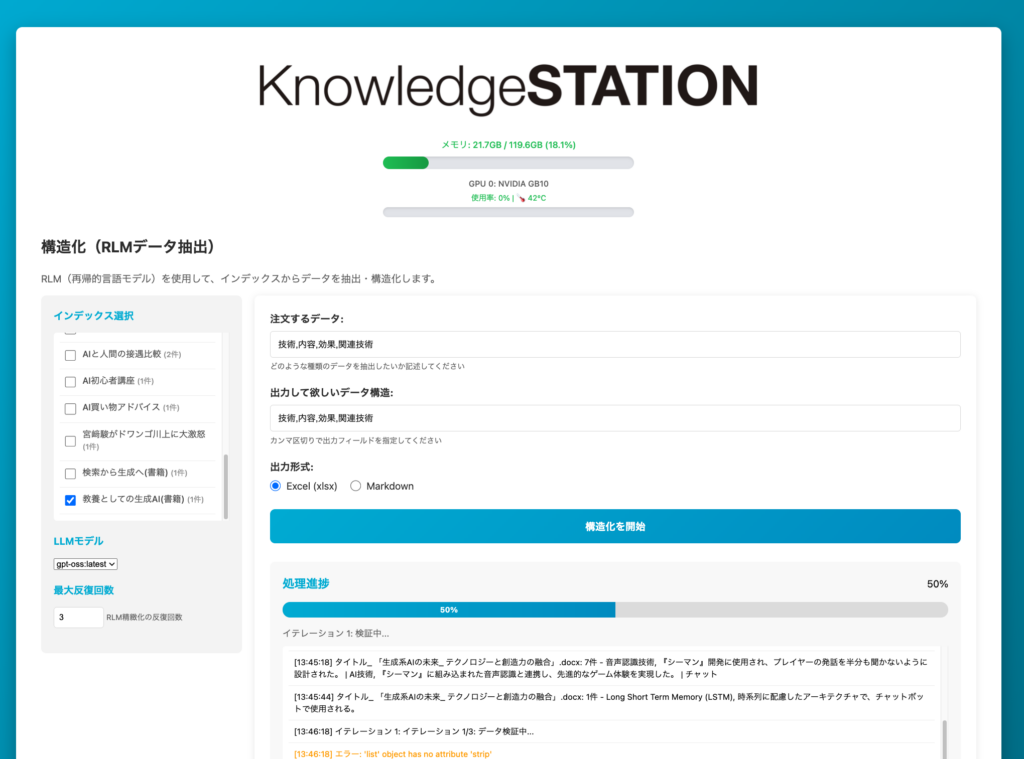
Task: Choose the Markdown output format radio
Action: click(x=356, y=486)
